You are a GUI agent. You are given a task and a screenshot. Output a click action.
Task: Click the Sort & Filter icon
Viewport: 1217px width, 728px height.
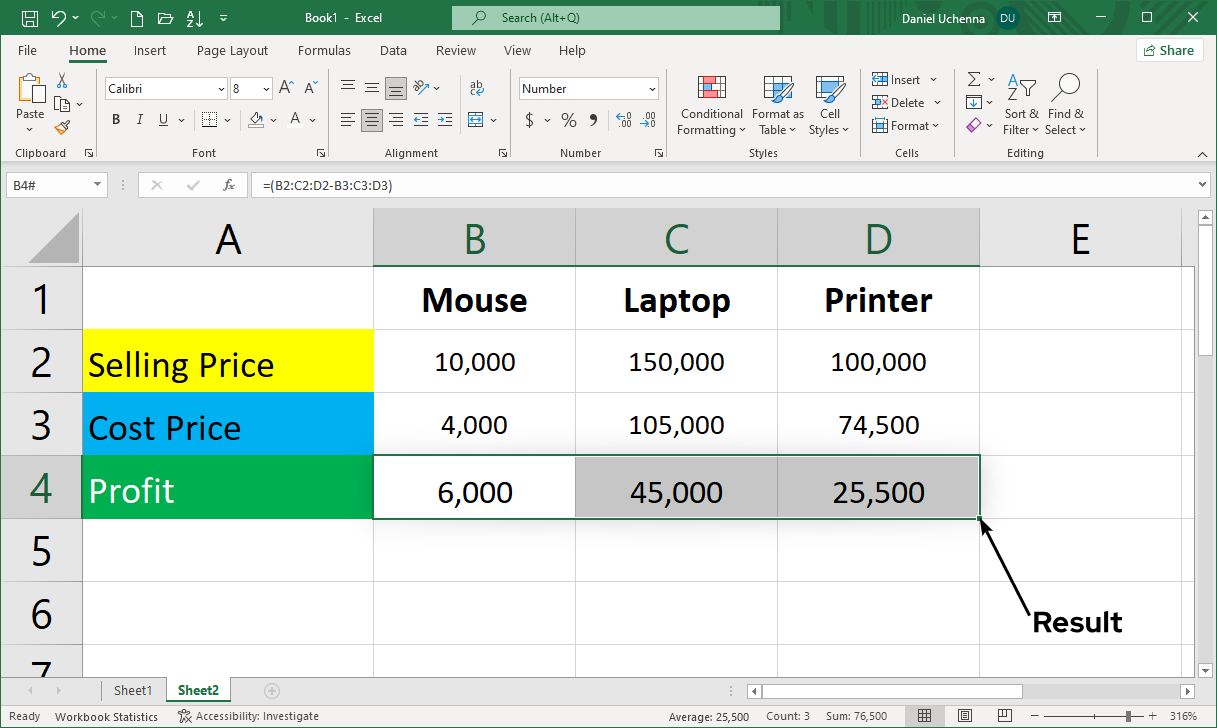tap(1020, 104)
